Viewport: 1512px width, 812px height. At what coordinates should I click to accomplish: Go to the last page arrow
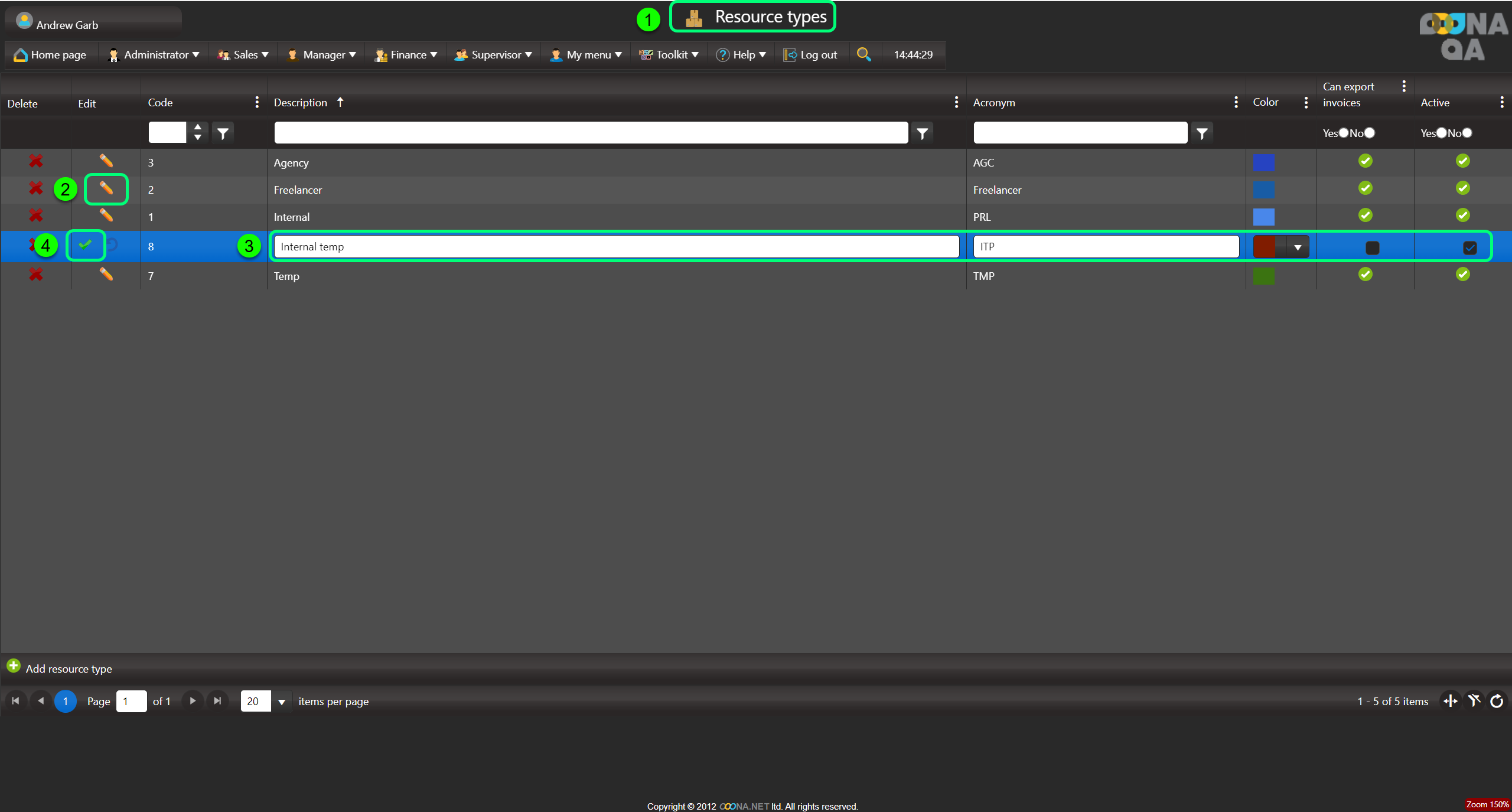tap(217, 701)
